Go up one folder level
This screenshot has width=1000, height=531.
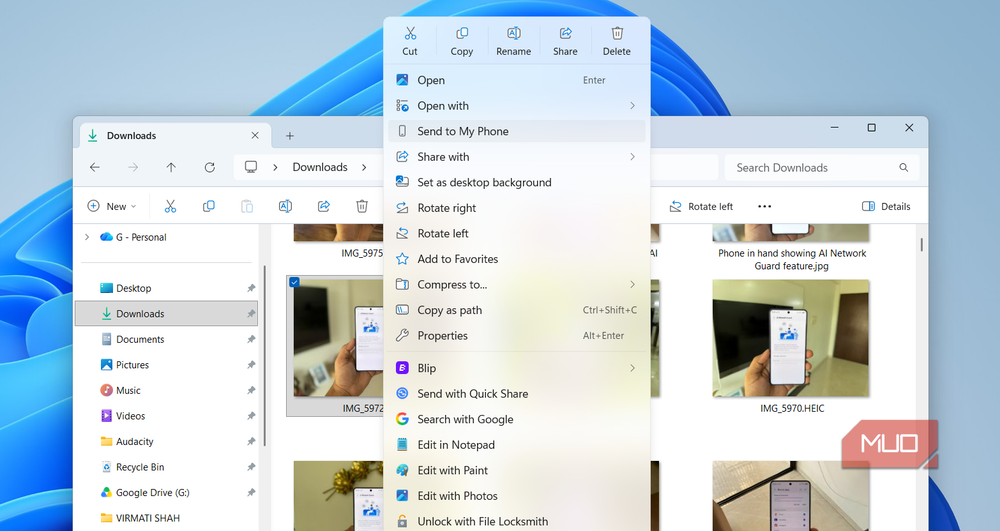[x=171, y=167]
